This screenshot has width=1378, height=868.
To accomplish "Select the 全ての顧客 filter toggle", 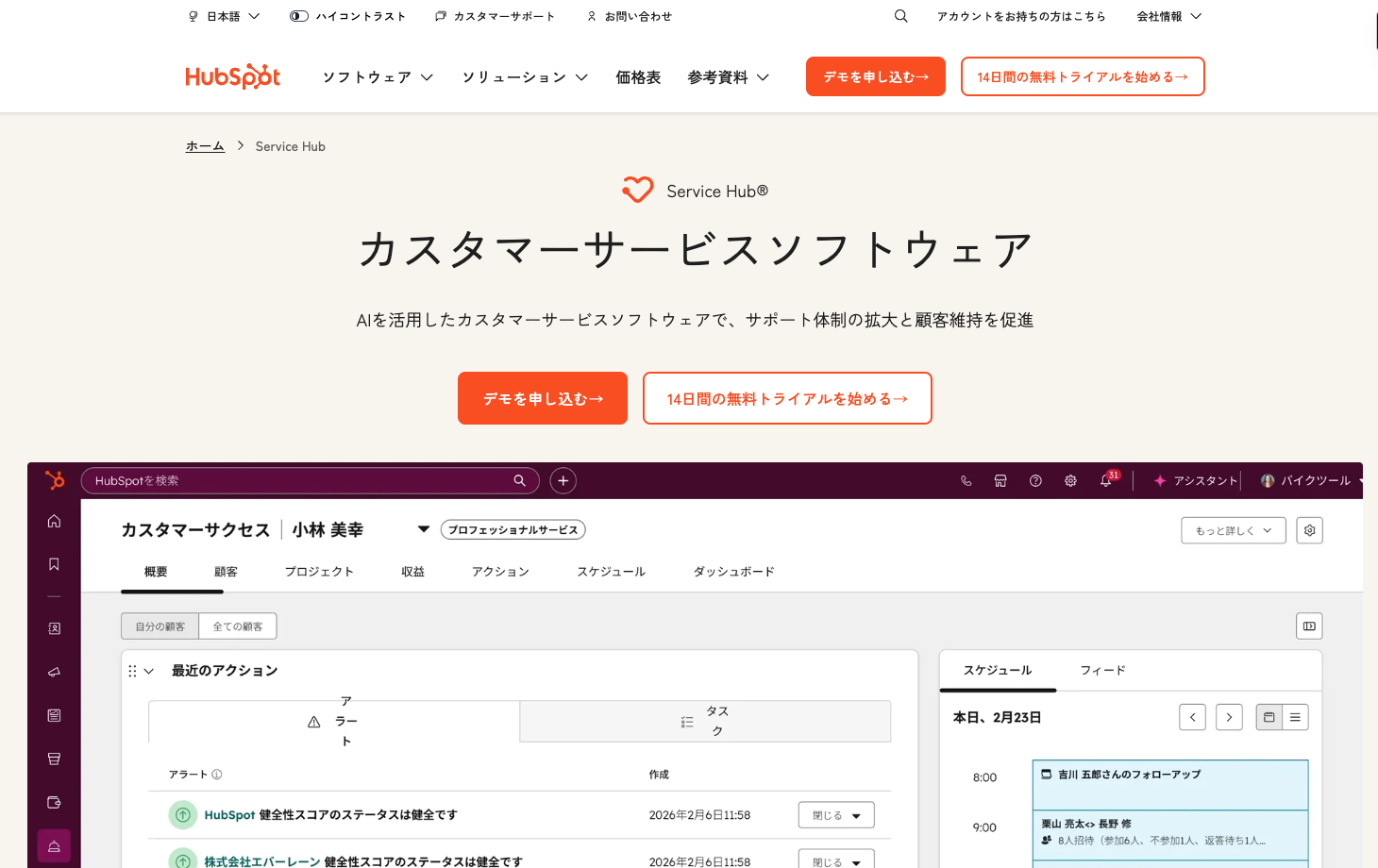I will [238, 626].
